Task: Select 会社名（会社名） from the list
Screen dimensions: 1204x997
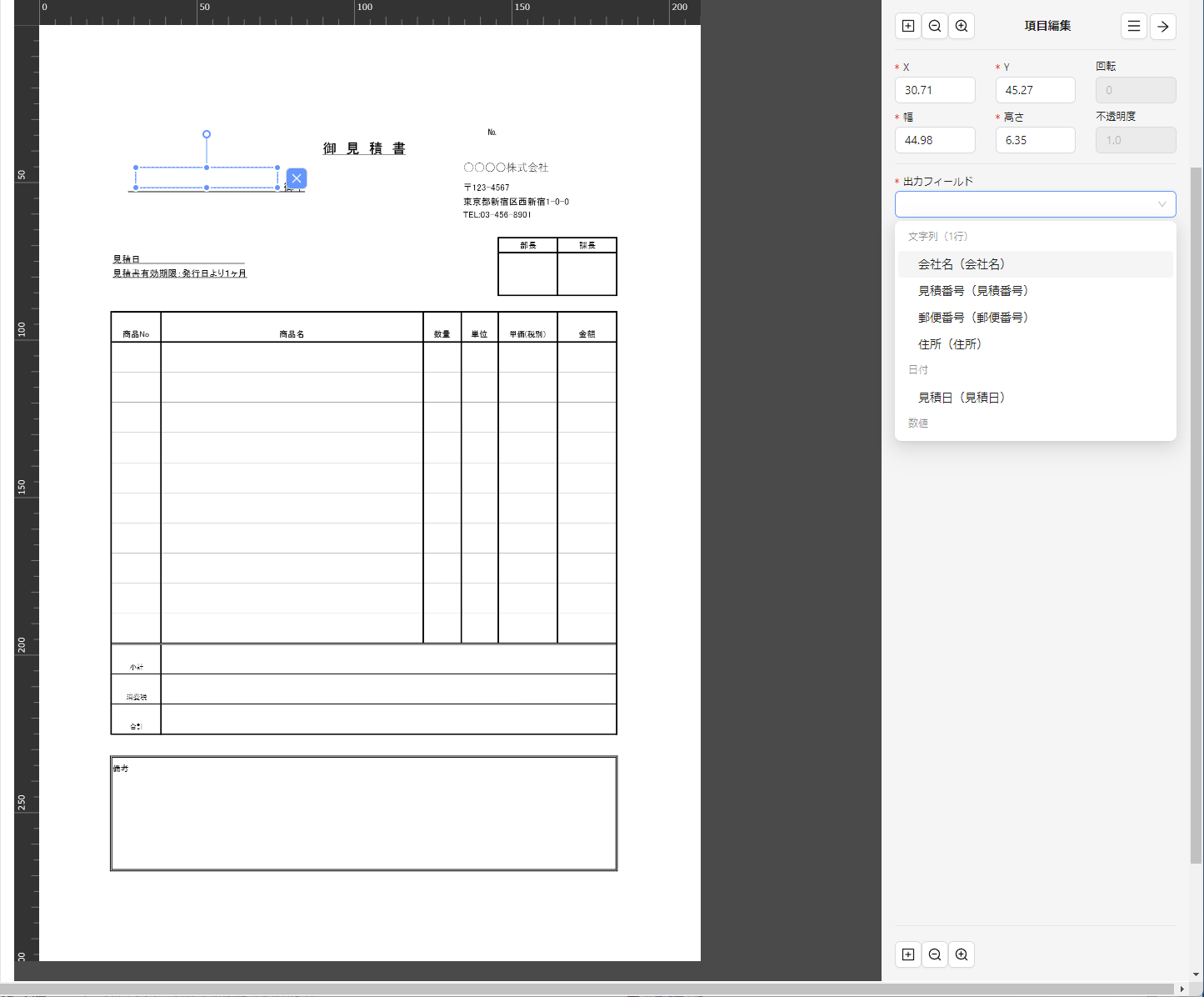Action: point(962,264)
